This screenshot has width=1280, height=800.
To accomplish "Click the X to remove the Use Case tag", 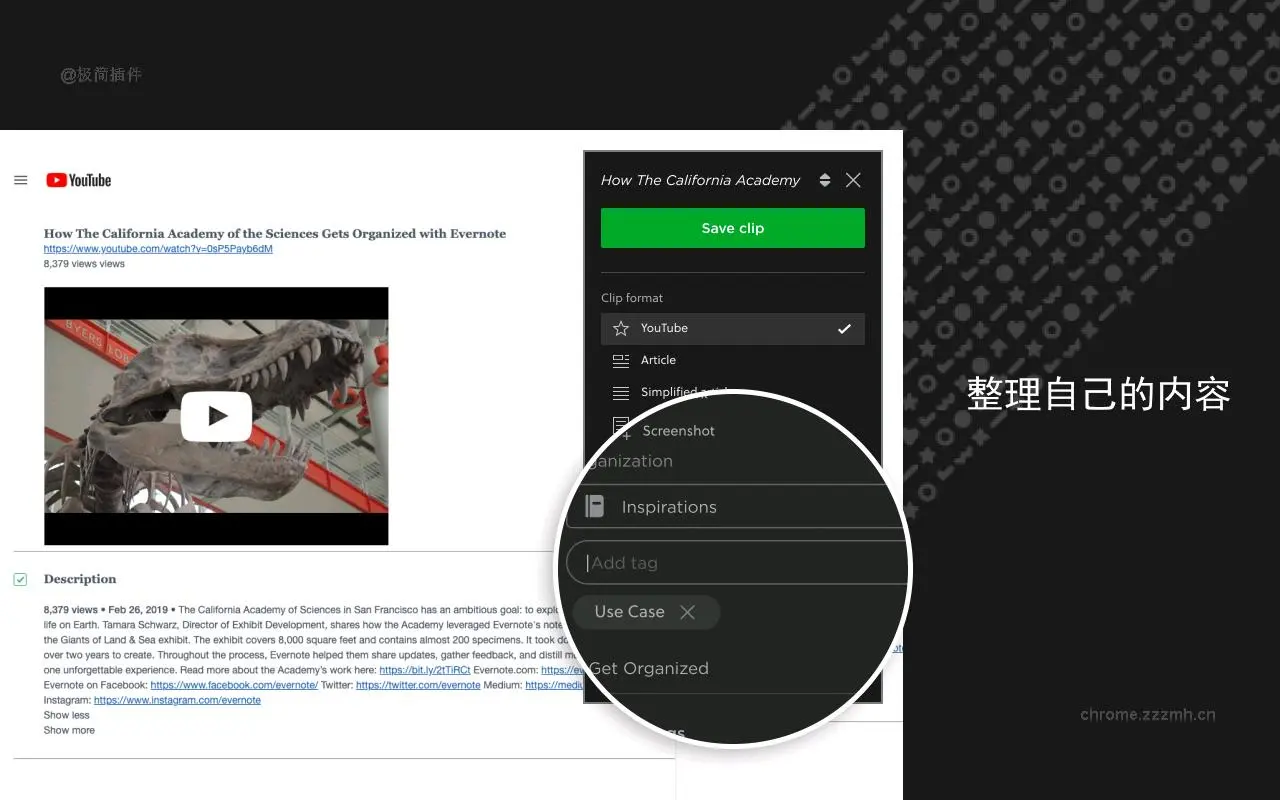I will click(x=687, y=612).
